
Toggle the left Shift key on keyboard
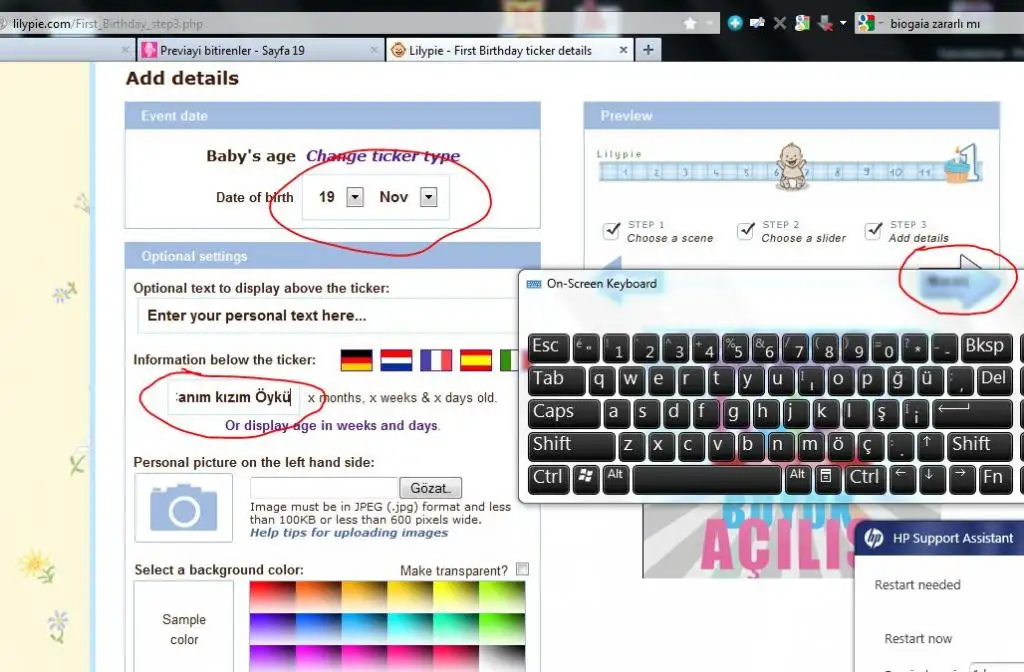(x=571, y=445)
